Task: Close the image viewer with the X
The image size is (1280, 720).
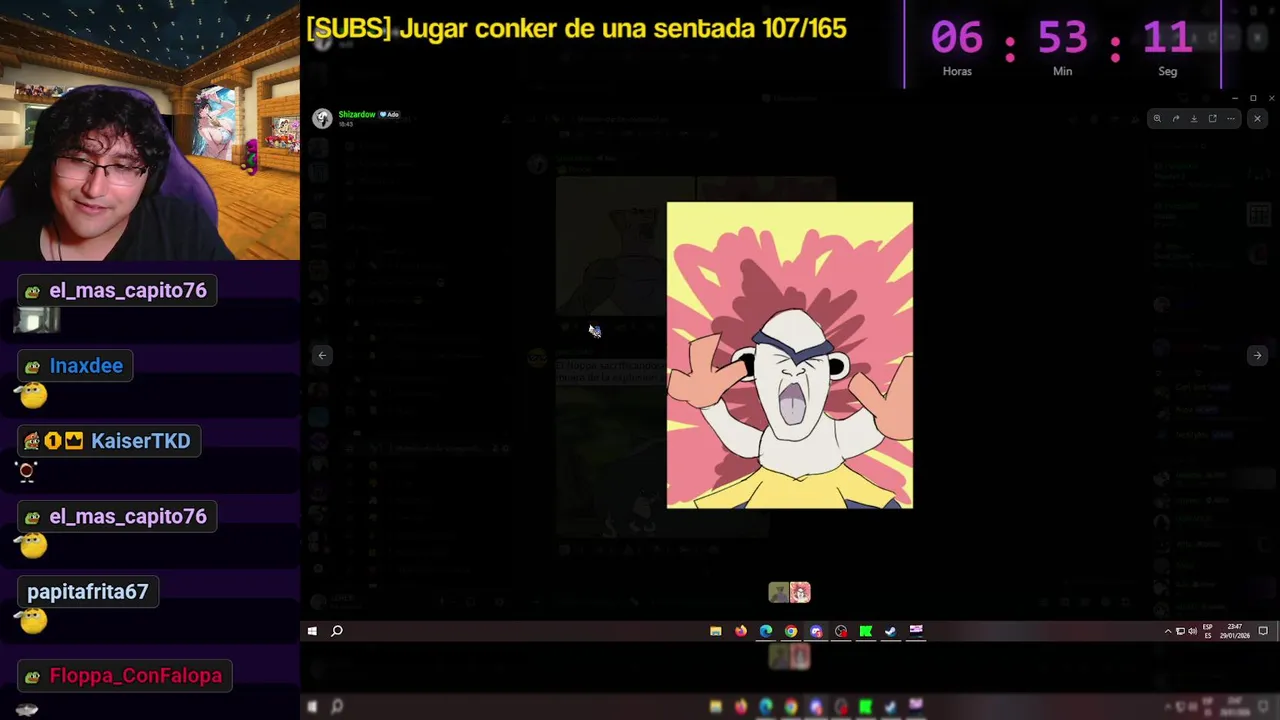Action: click(x=1257, y=118)
